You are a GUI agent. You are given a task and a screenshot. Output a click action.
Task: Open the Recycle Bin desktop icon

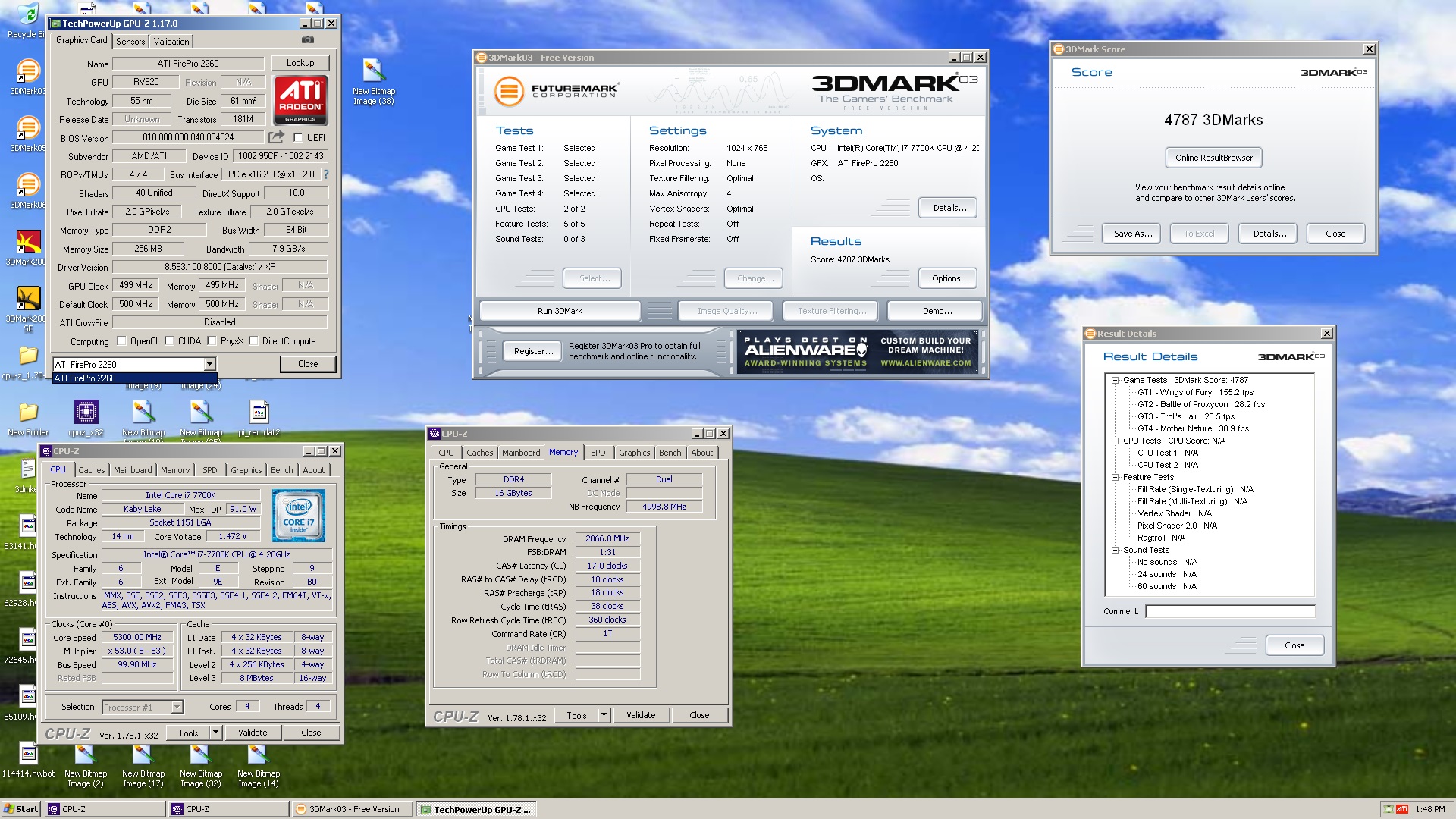click(27, 21)
